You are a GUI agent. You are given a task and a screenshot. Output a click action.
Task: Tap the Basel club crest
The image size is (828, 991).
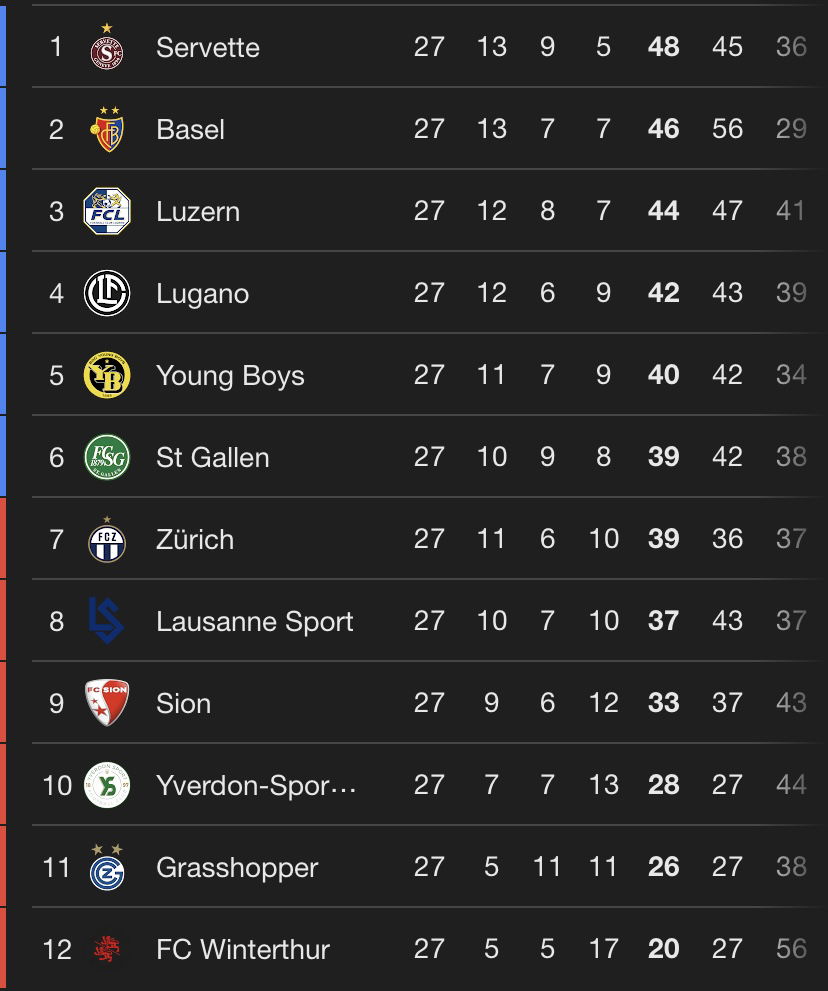[107, 129]
